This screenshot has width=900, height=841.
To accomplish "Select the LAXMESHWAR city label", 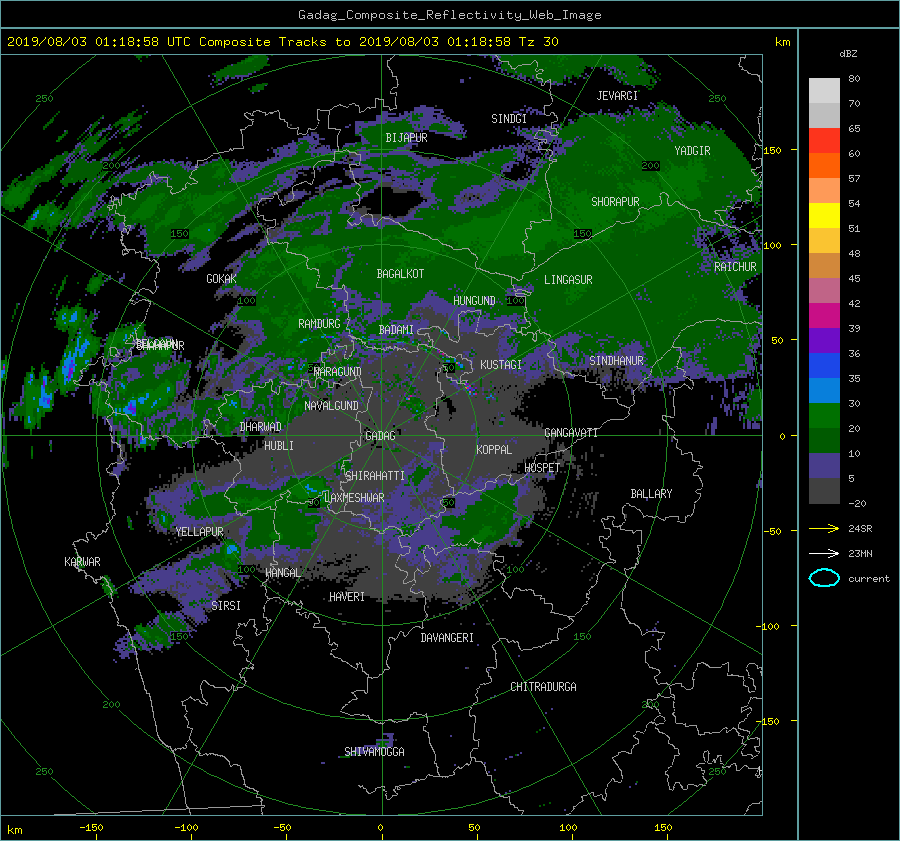I will pyautogui.click(x=354, y=498).
